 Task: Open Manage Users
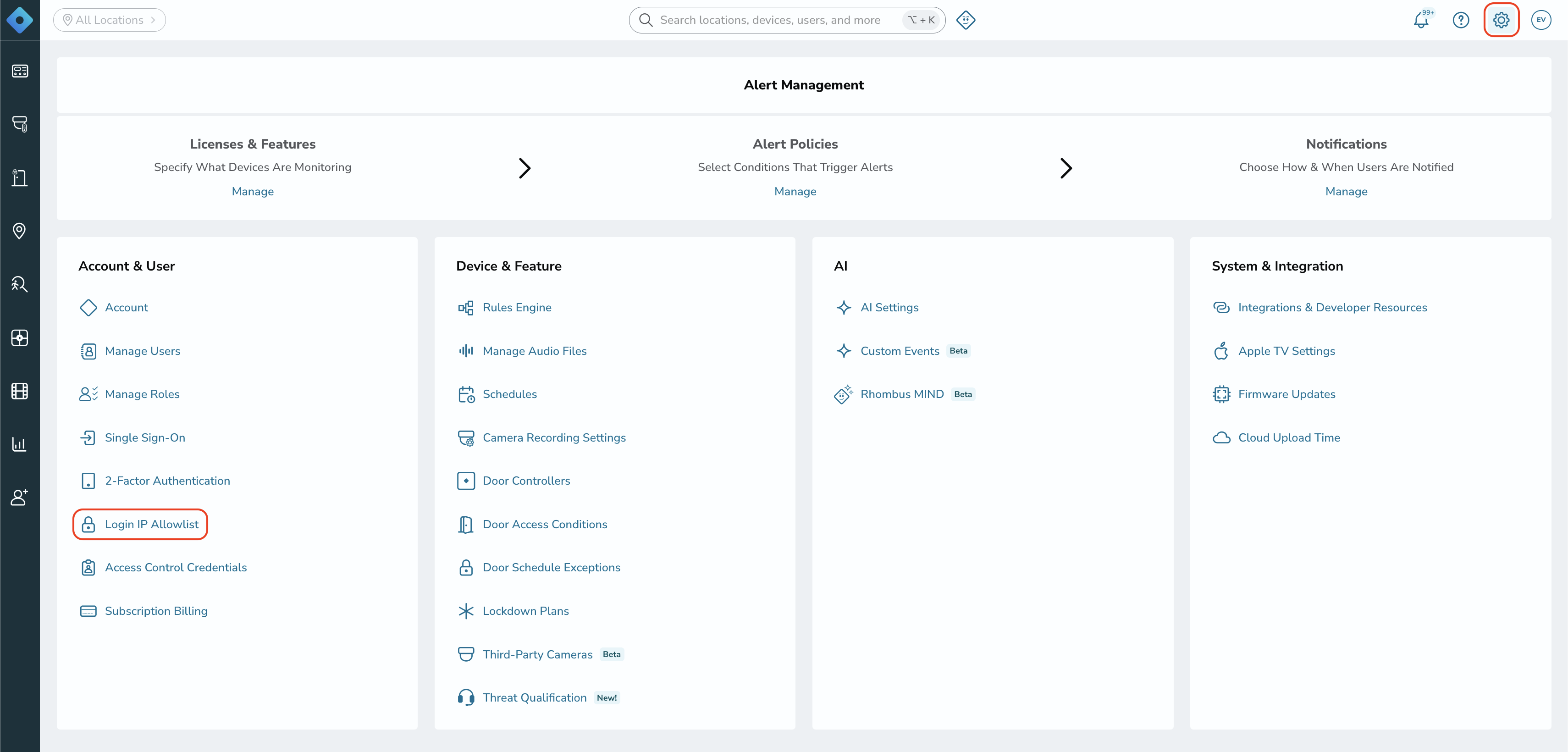[130, 351]
